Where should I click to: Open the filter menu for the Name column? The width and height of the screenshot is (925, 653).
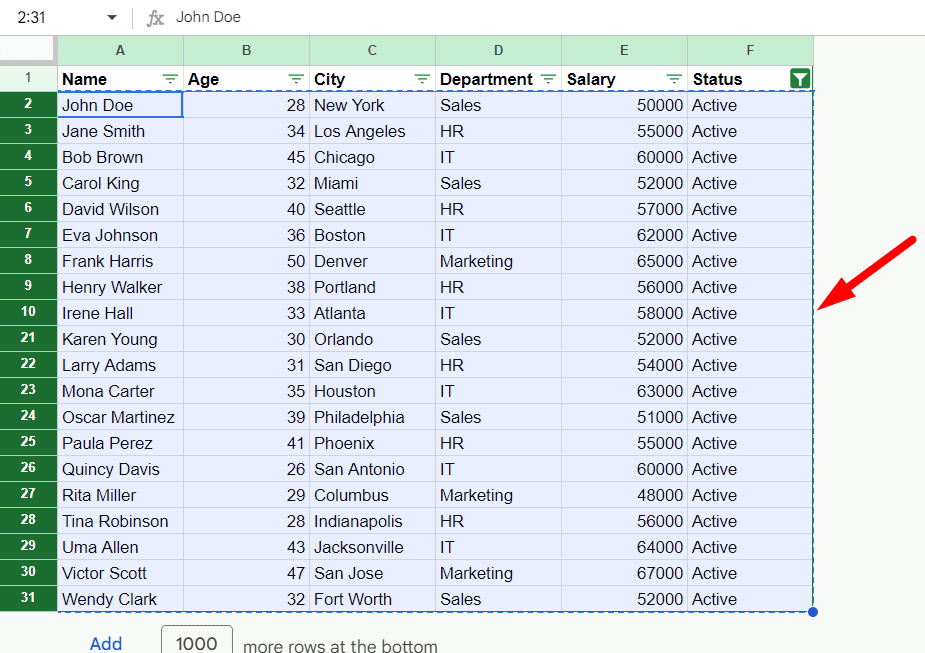(x=170, y=78)
